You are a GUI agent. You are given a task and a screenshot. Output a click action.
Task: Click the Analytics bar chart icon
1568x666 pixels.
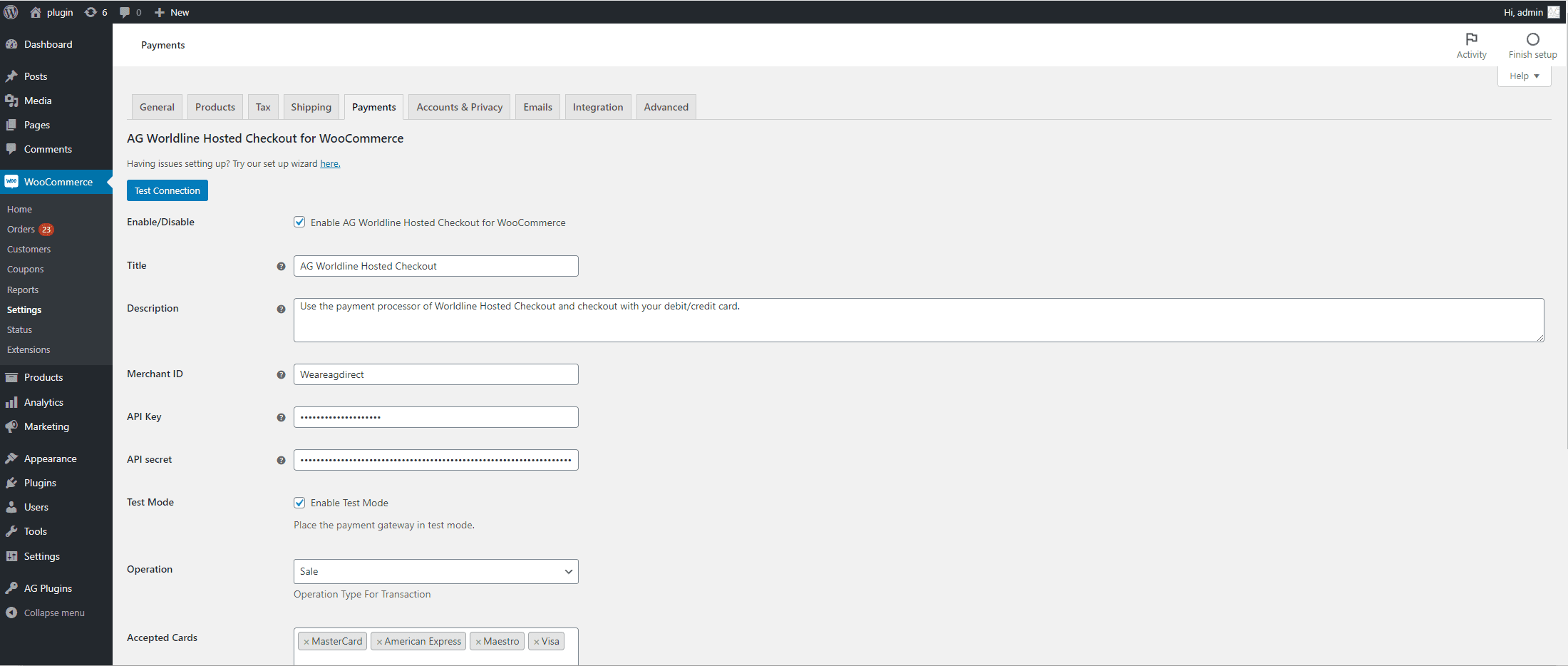pos(11,402)
